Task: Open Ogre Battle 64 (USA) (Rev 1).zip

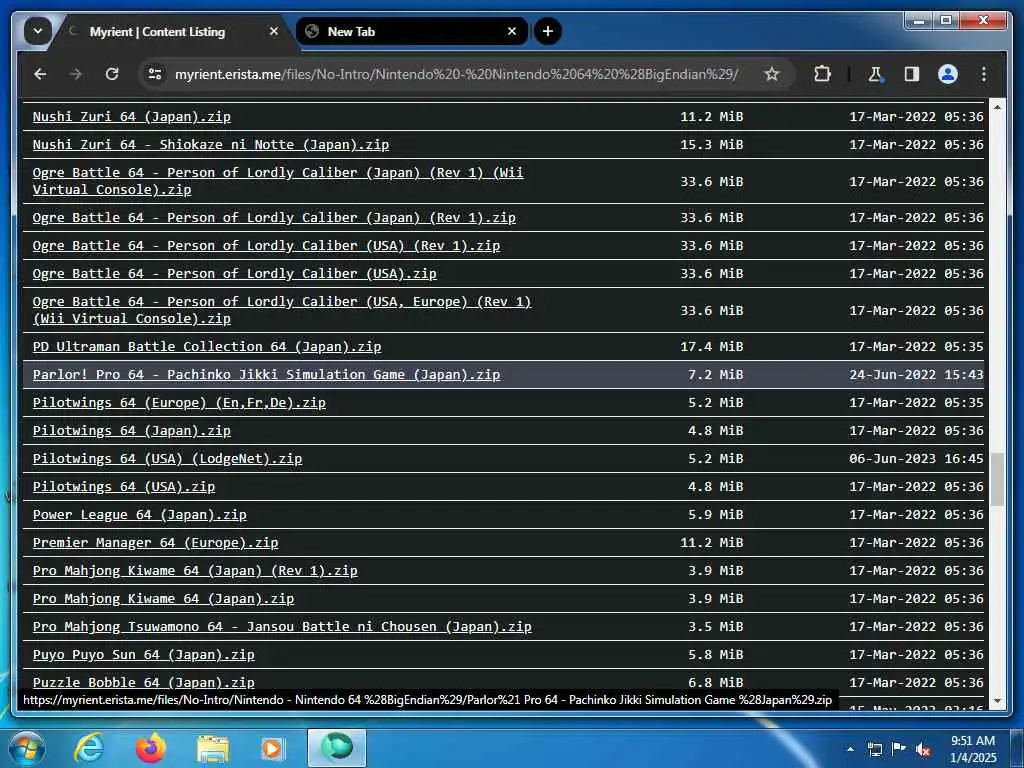Action: pyautogui.click(x=266, y=246)
